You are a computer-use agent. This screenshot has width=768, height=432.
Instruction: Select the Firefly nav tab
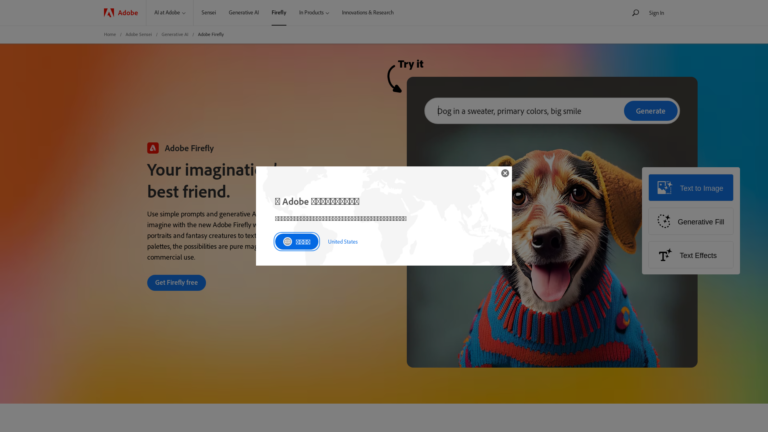point(279,13)
